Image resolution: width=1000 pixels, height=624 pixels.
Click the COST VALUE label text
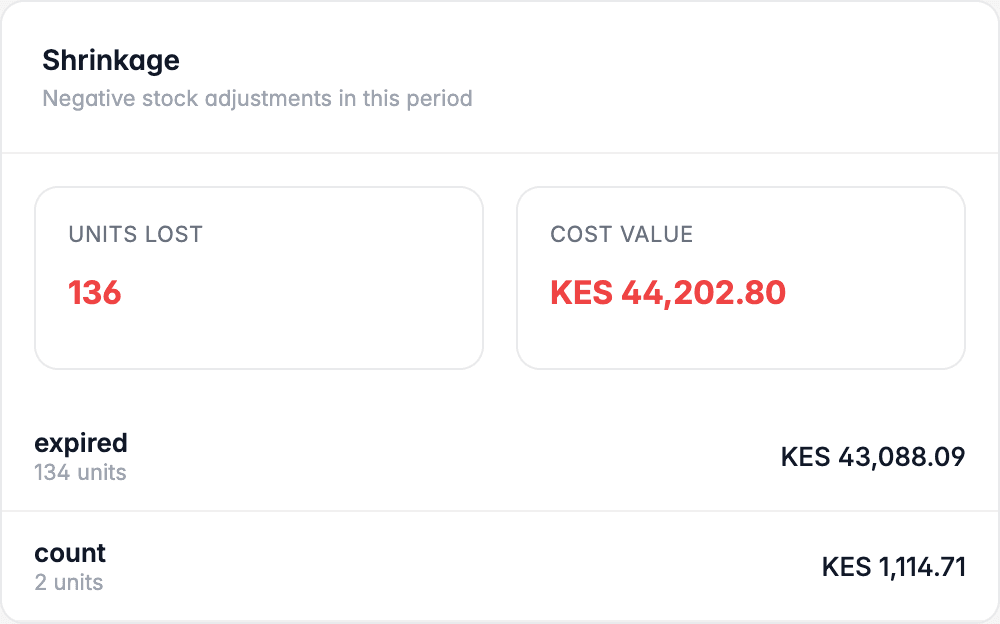pyautogui.click(x=621, y=234)
